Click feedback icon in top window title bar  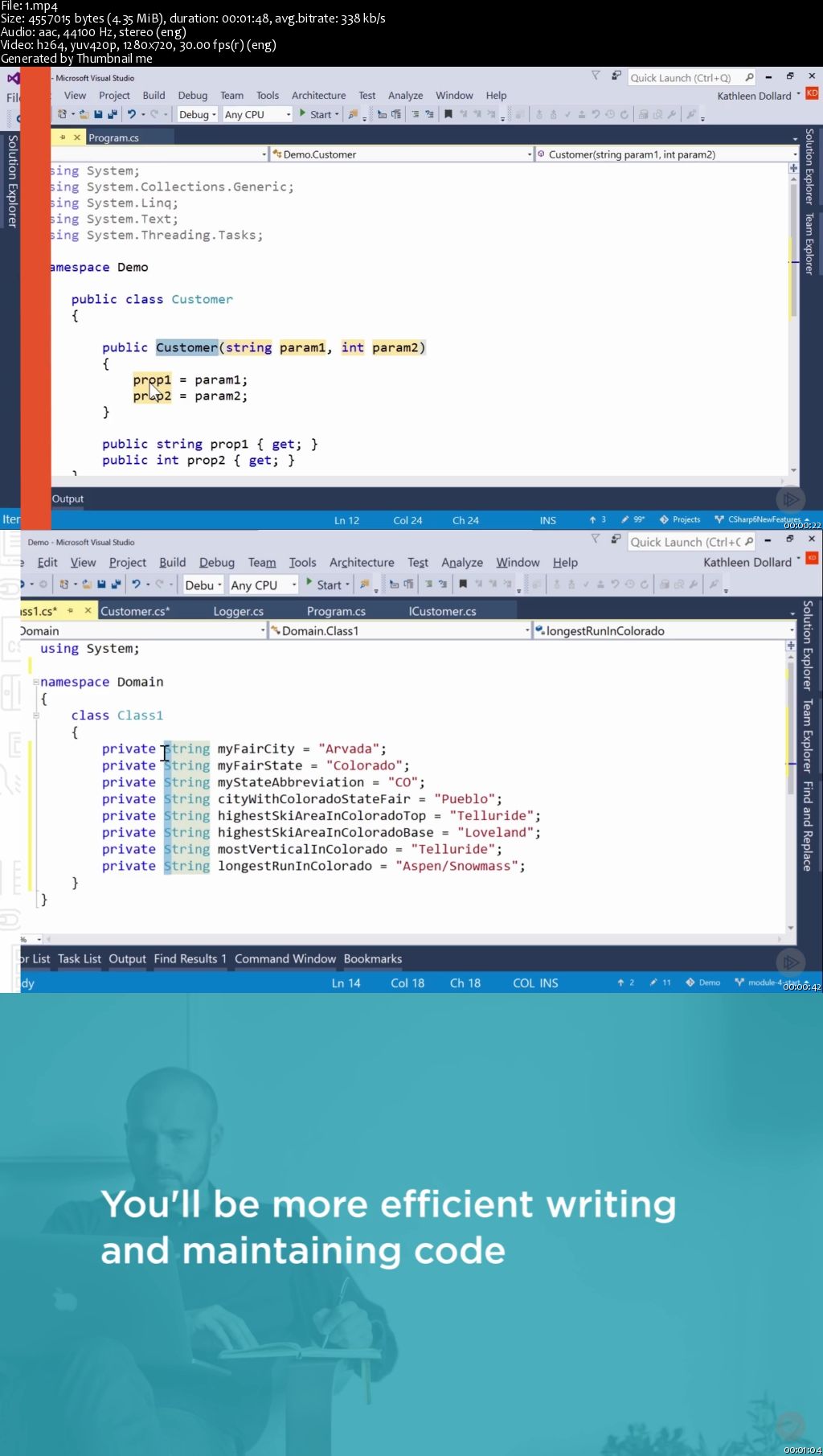(x=616, y=76)
